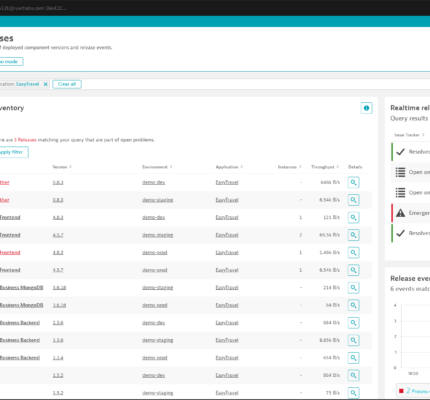
Task: Open details for Frontend 4.8.3 demo-prod row
Action: click(x=353, y=253)
